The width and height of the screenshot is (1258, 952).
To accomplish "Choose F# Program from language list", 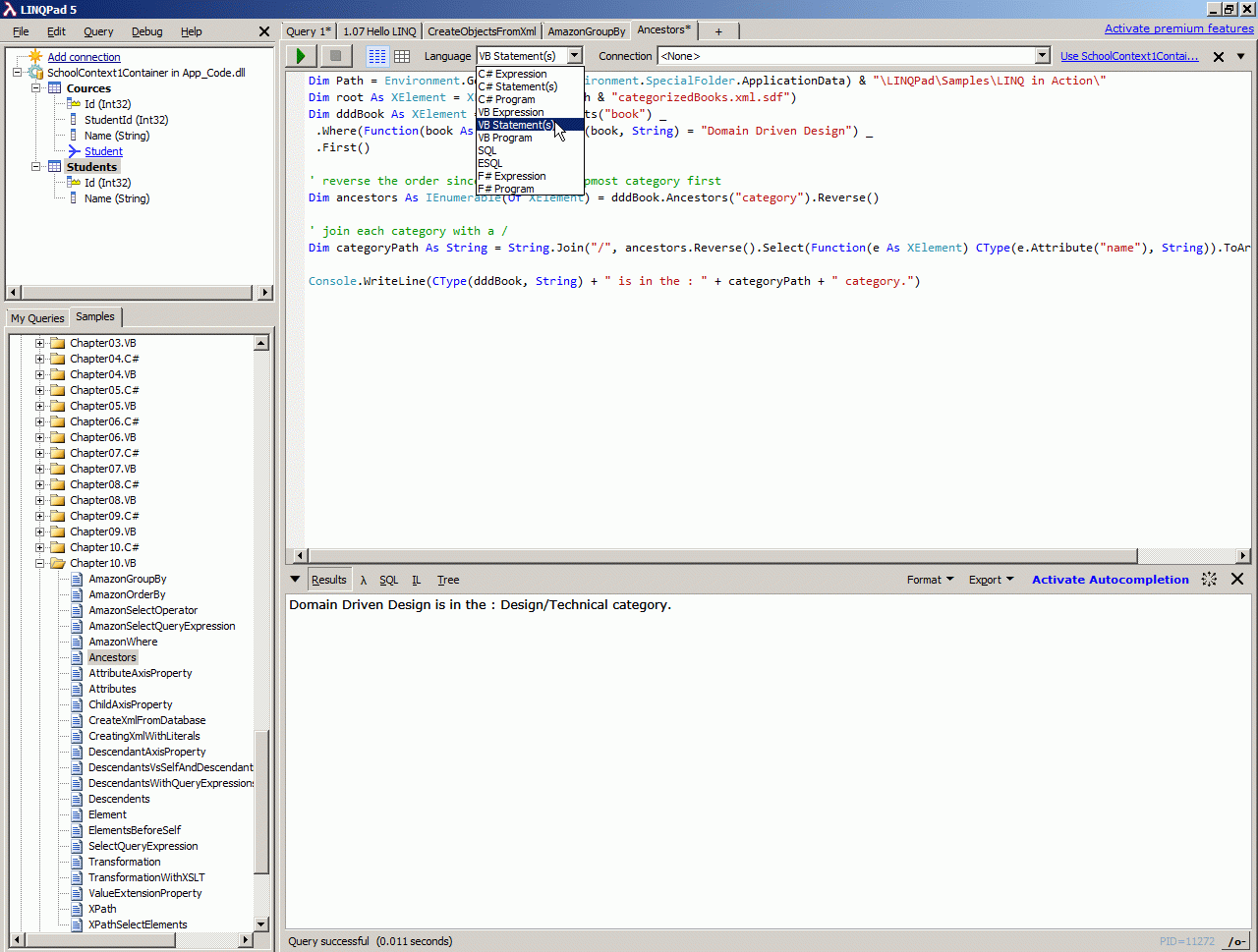I will click(x=530, y=189).
